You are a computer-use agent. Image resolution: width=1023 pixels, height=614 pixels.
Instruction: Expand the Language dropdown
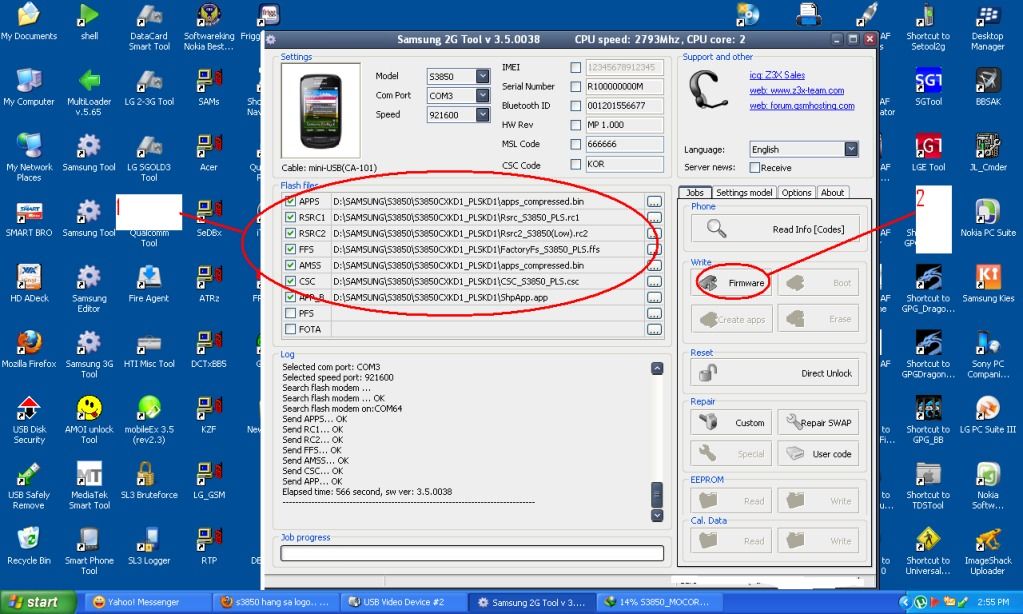[851, 149]
